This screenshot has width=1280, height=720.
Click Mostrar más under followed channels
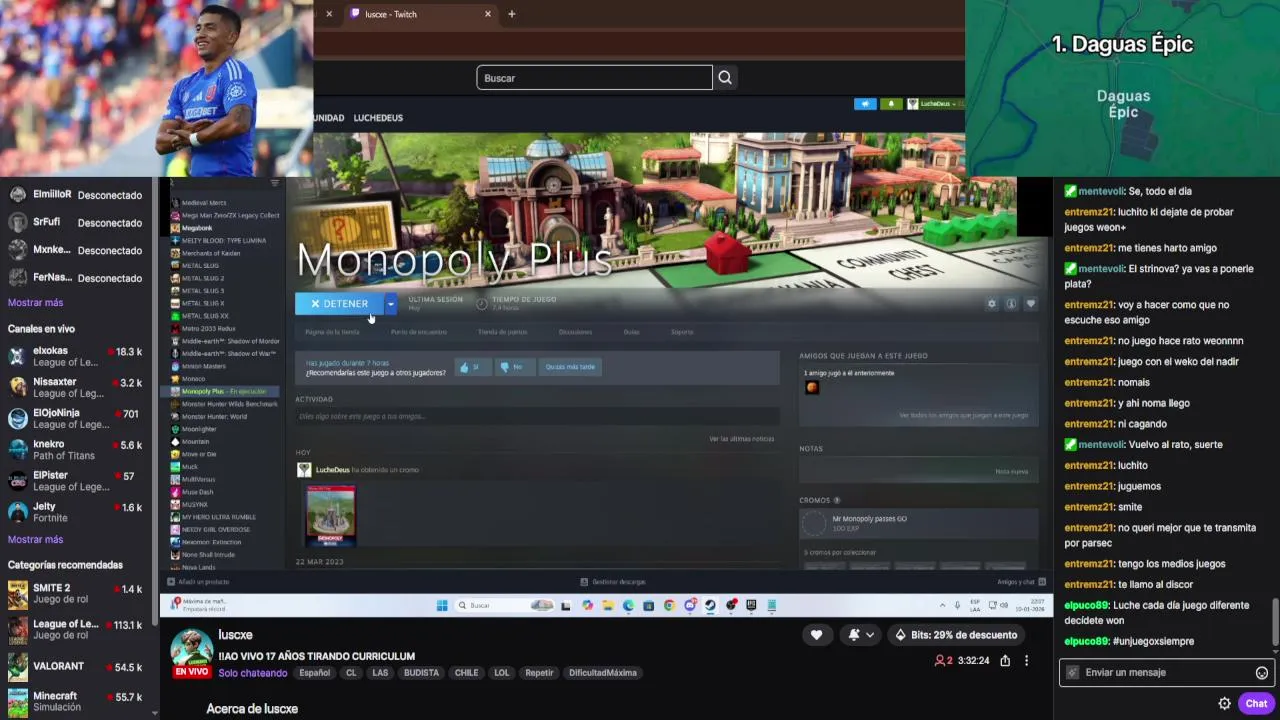(x=35, y=303)
